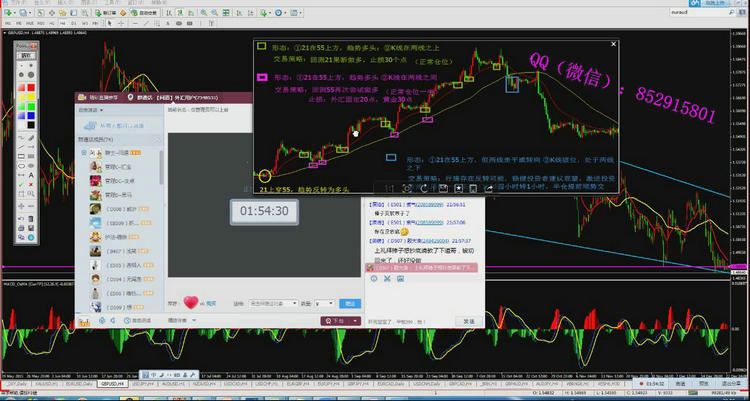
Task: Click the red heart gift icon
Action: tap(190, 302)
